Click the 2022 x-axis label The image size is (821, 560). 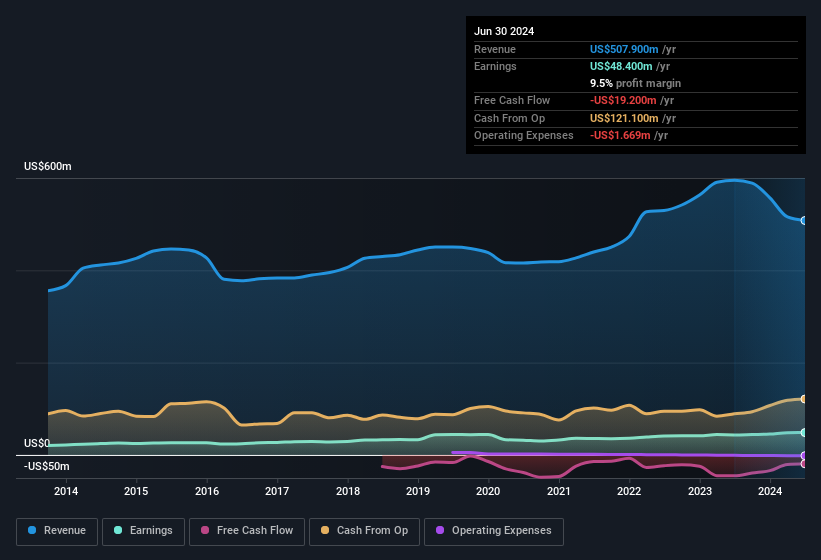pos(629,491)
